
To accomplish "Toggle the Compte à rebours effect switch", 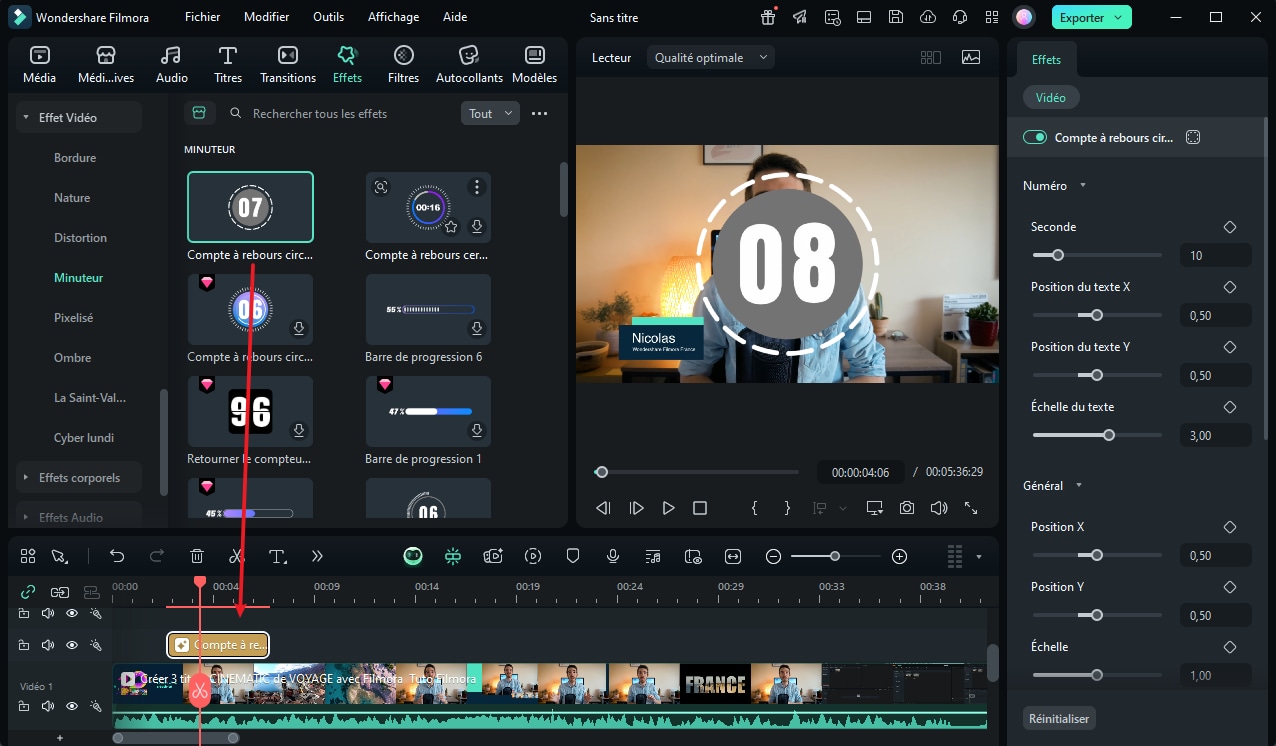I will click(1035, 137).
